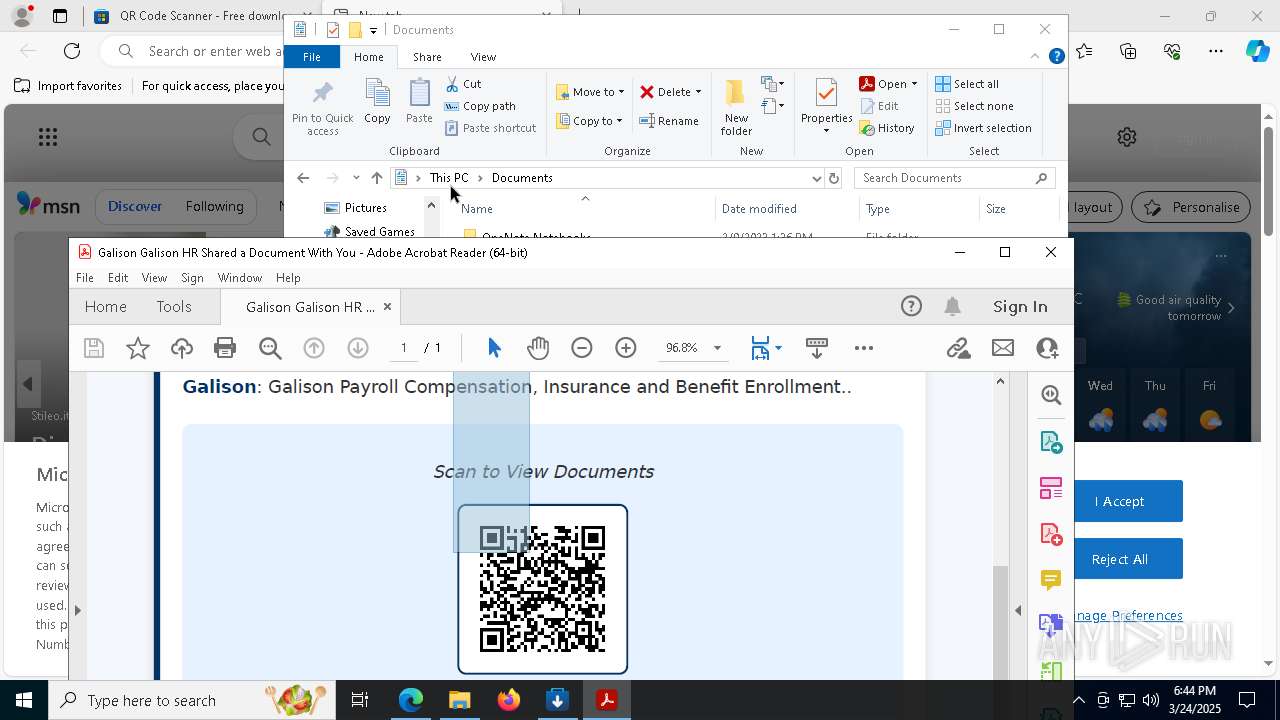
Task: Click the Share link icon in Acrobat
Action: point(959,348)
